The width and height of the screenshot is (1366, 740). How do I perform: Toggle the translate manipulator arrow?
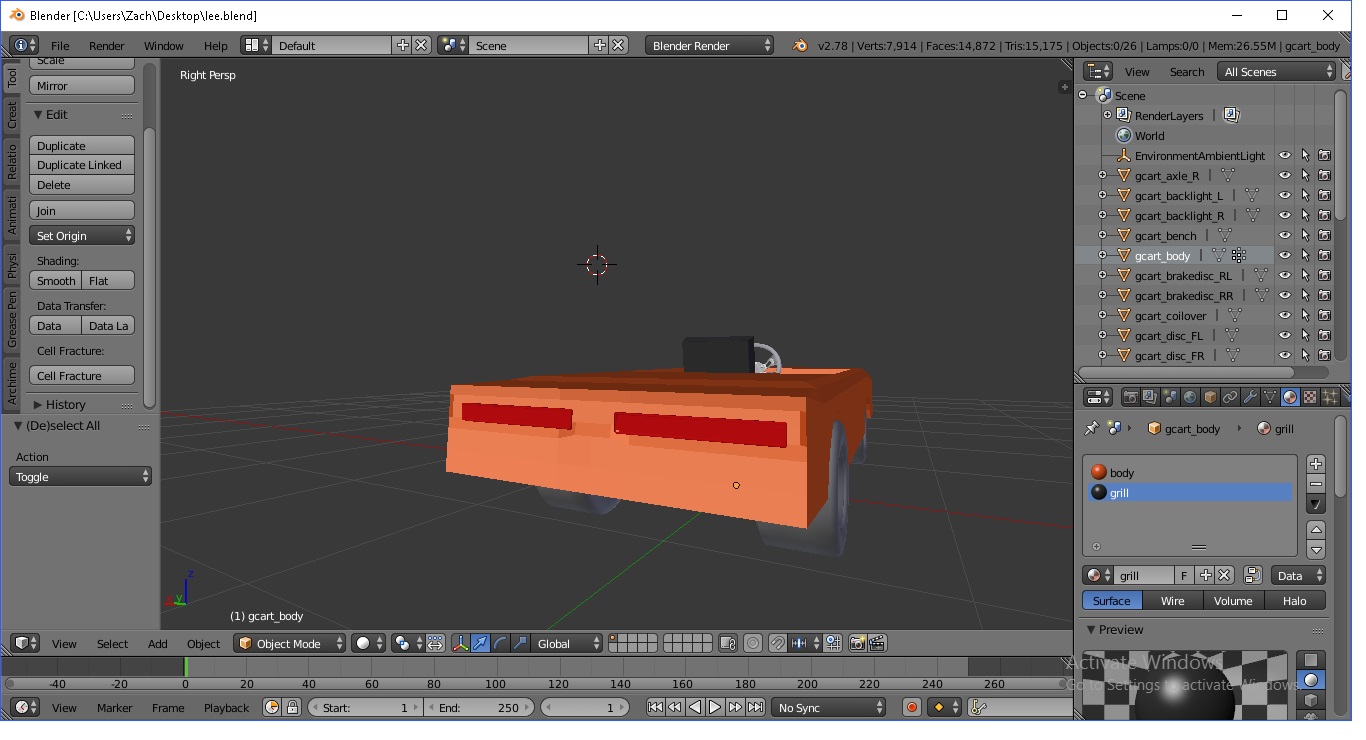pos(481,643)
